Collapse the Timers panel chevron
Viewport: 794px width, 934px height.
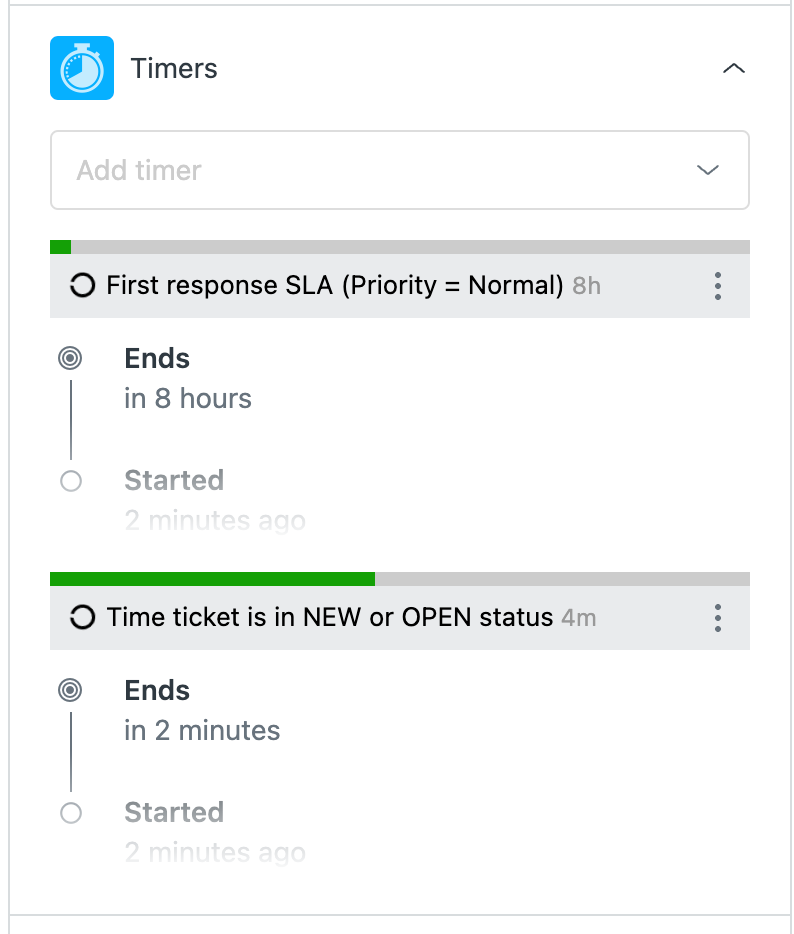pyautogui.click(x=734, y=68)
